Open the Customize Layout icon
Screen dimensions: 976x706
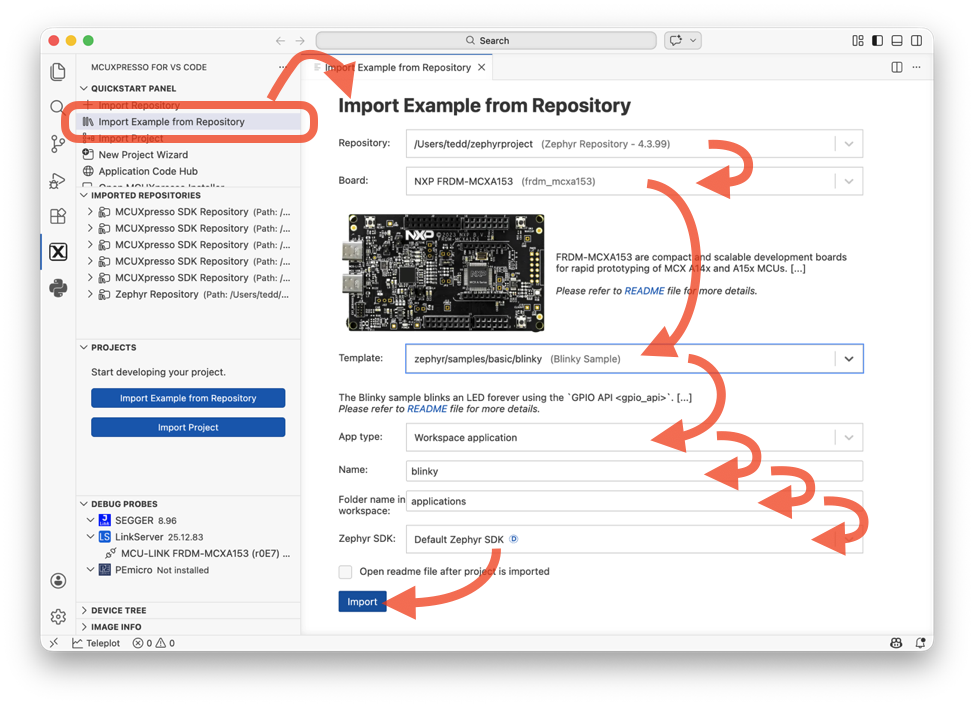click(858, 40)
